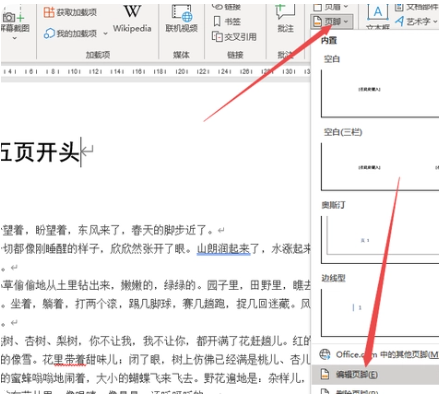Click the line containing 嫩嫩的，绿绿的
The height and width of the screenshot is (399, 439).
tap(155, 285)
